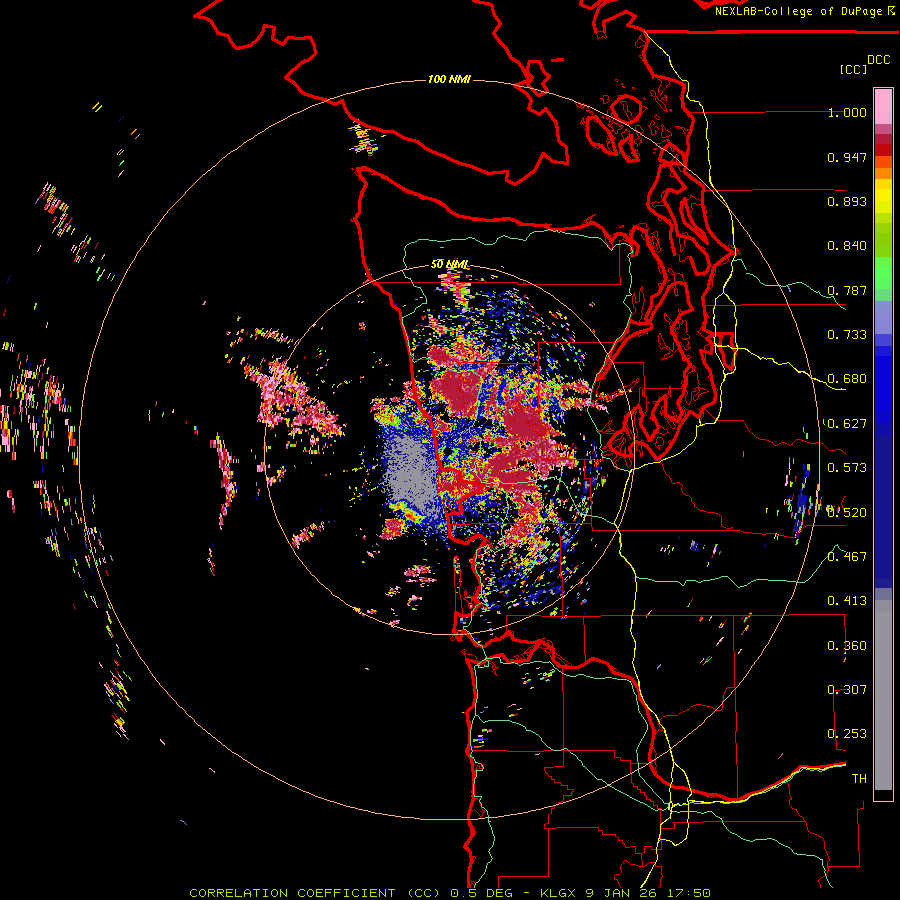Pick the yellow segment of the color bar
Image resolution: width=900 pixels, height=900 pixels.
tap(883, 197)
